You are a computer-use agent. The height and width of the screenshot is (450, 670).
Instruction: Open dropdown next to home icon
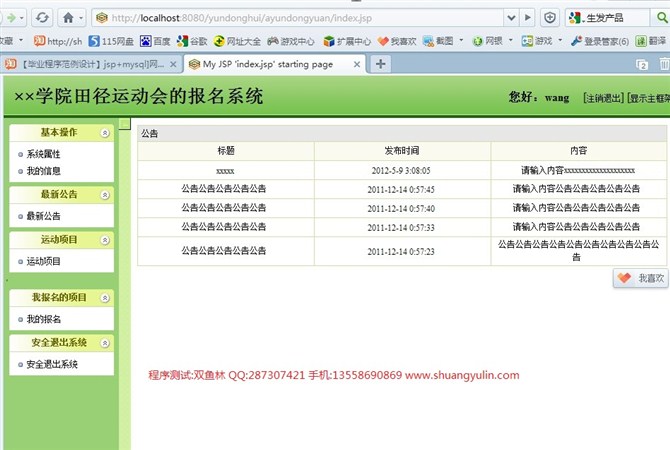click(x=81, y=18)
